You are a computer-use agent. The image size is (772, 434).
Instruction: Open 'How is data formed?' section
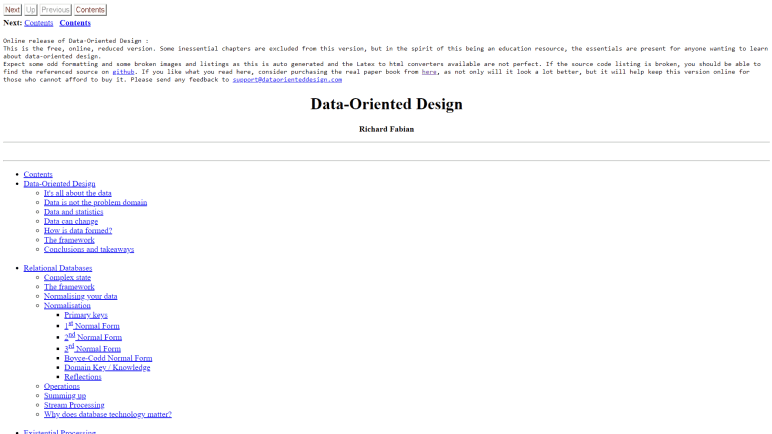point(78,231)
